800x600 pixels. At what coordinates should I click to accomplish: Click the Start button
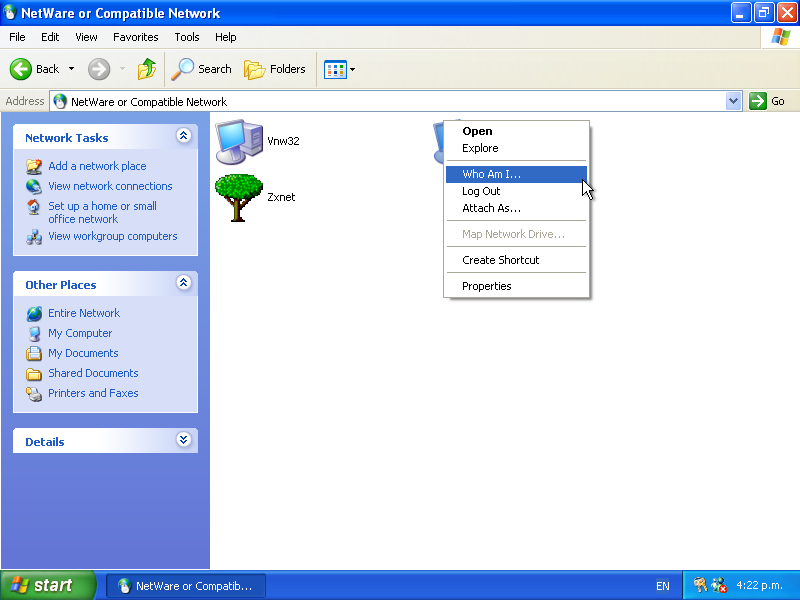(47, 585)
